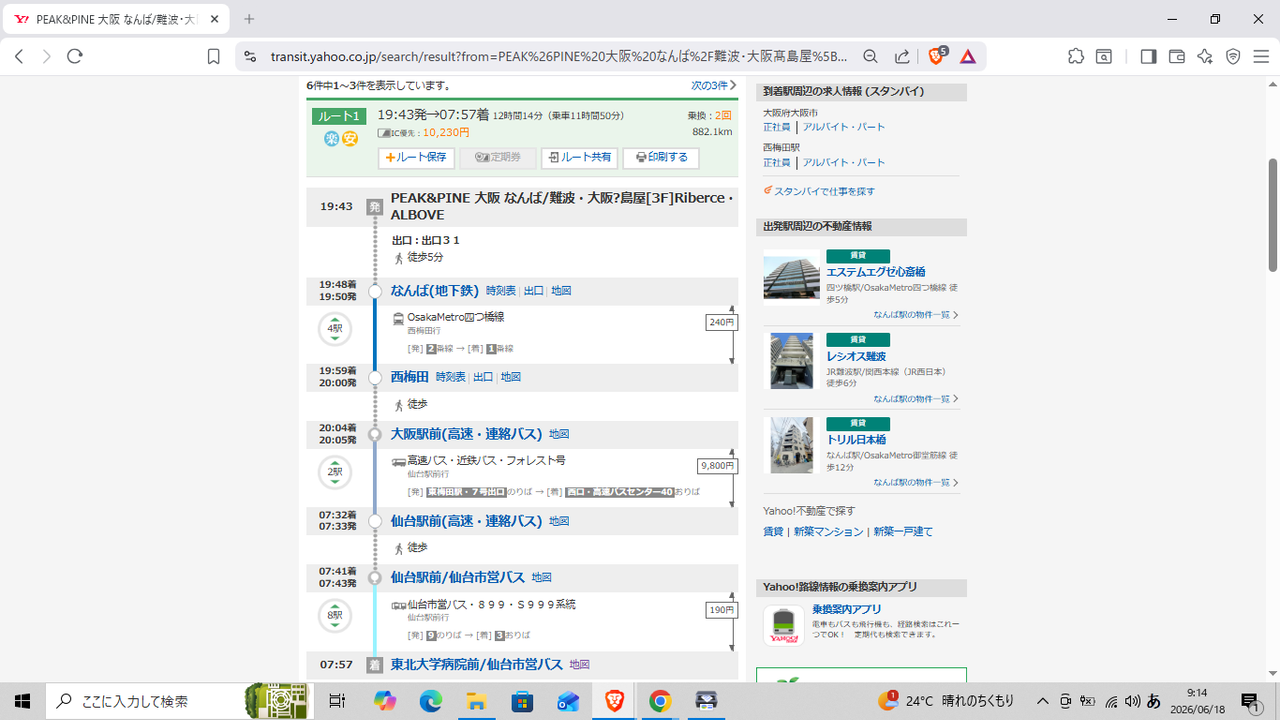Screen dimensions: 1280x720
Task: Open the Brave Wallet icon
Action: point(1177,57)
